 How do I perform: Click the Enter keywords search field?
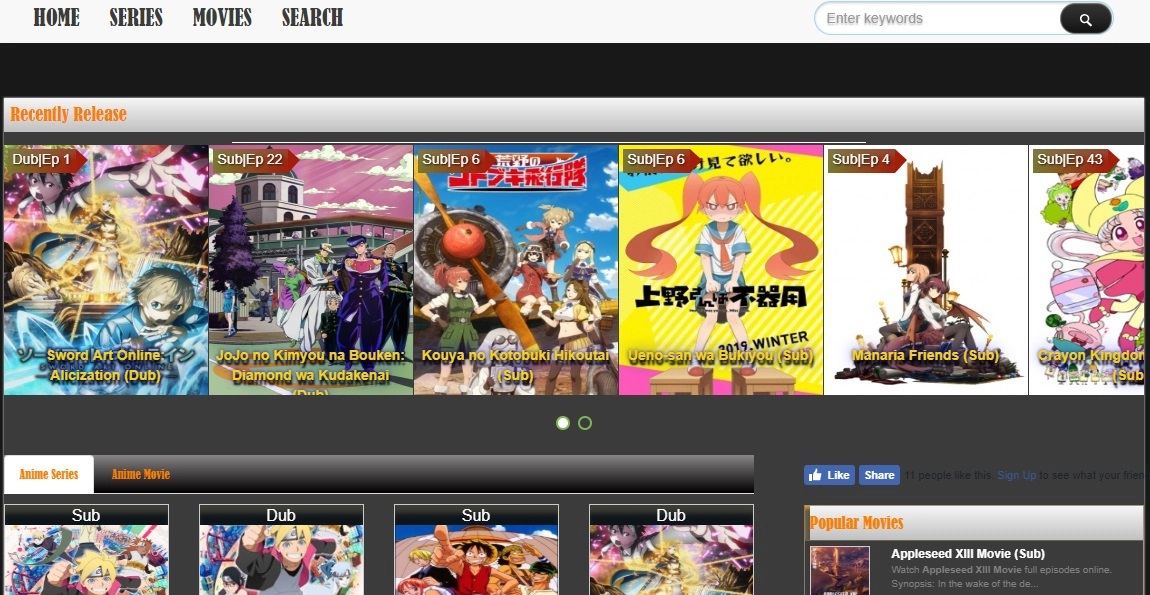pyautogui.click(x=939, y=19)
